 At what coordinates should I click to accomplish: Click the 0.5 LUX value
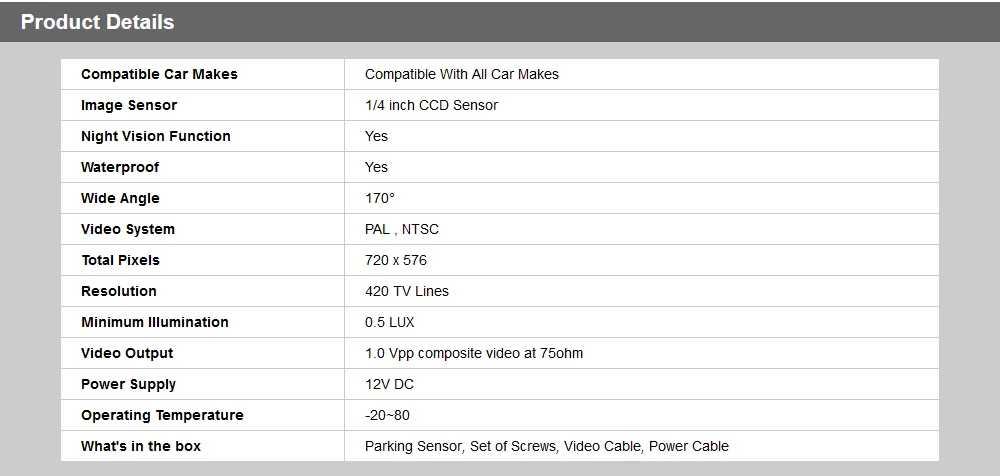[x=390, y=322]
